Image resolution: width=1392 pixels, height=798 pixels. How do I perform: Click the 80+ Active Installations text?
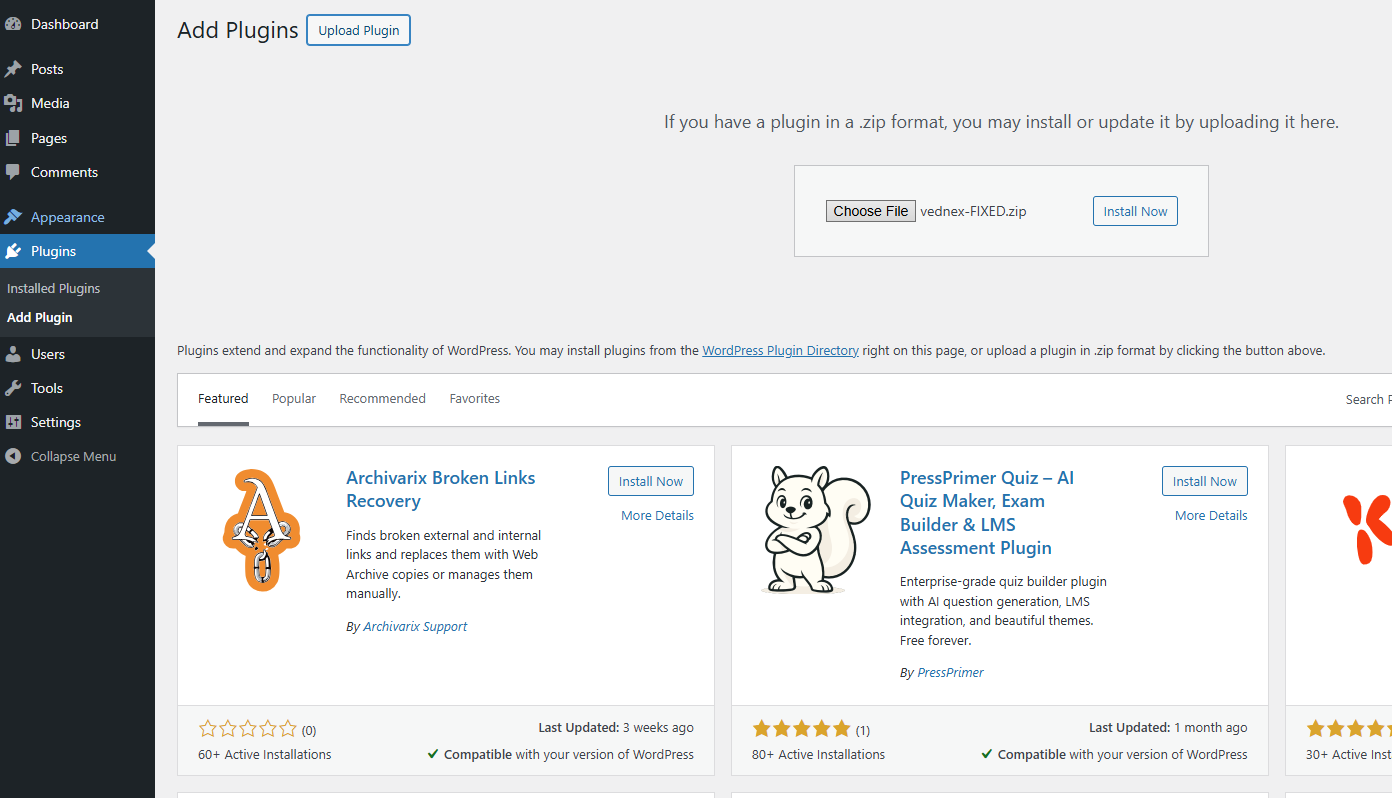click(819, 755)
